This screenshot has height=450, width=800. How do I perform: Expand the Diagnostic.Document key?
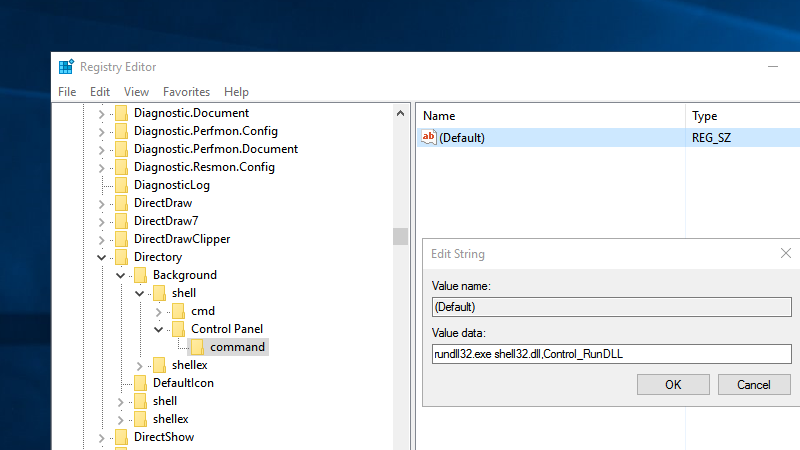[x=102, y=114]
